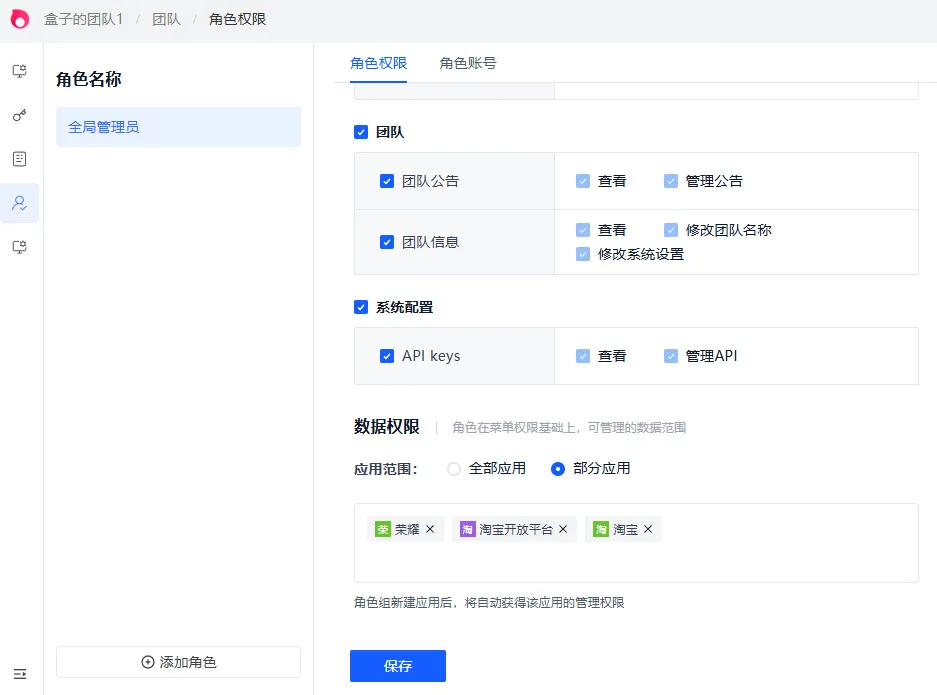The image size is (937, 695).
Task: Expand the sidebar using the bottom menu icon
Action: coord(19,674)
